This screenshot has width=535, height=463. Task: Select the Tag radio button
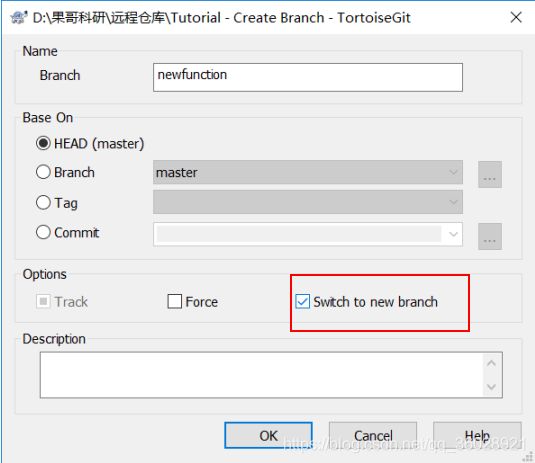[43, 202]
